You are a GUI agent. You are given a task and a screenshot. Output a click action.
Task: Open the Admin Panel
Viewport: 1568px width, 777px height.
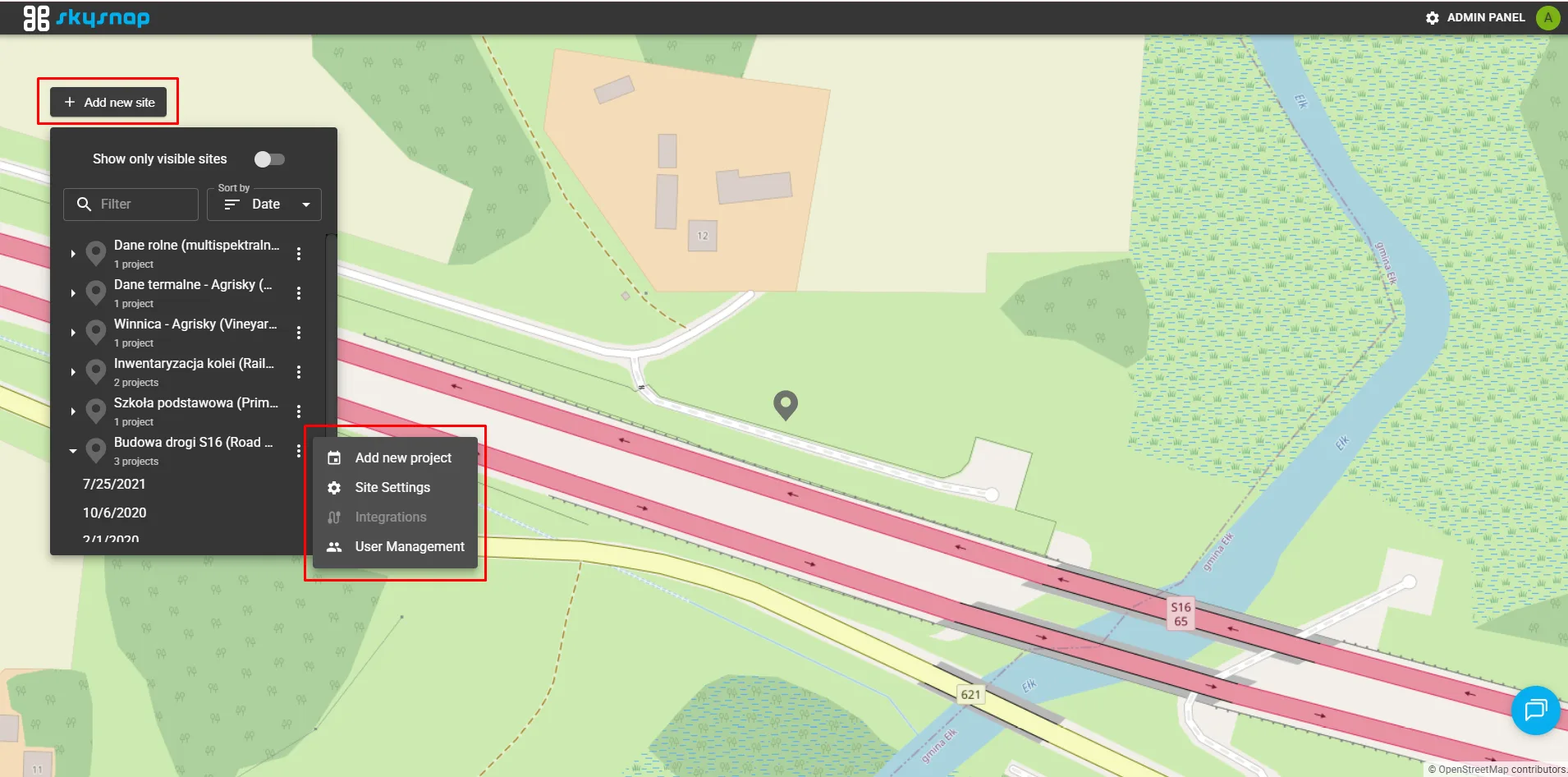[x=1475, y=17]
